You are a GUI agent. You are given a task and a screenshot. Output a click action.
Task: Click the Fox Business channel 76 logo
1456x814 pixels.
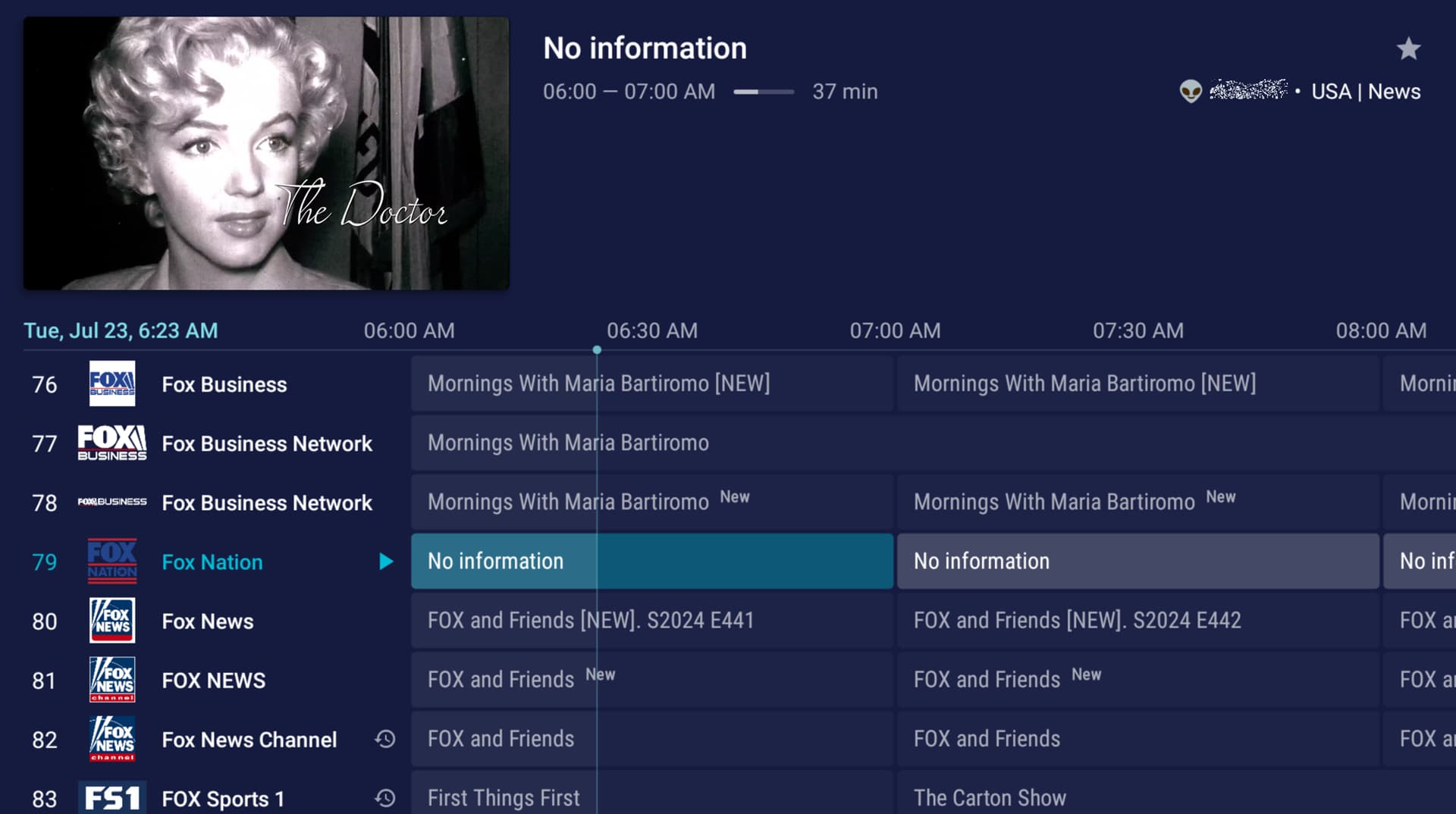(x=112, y=384)
